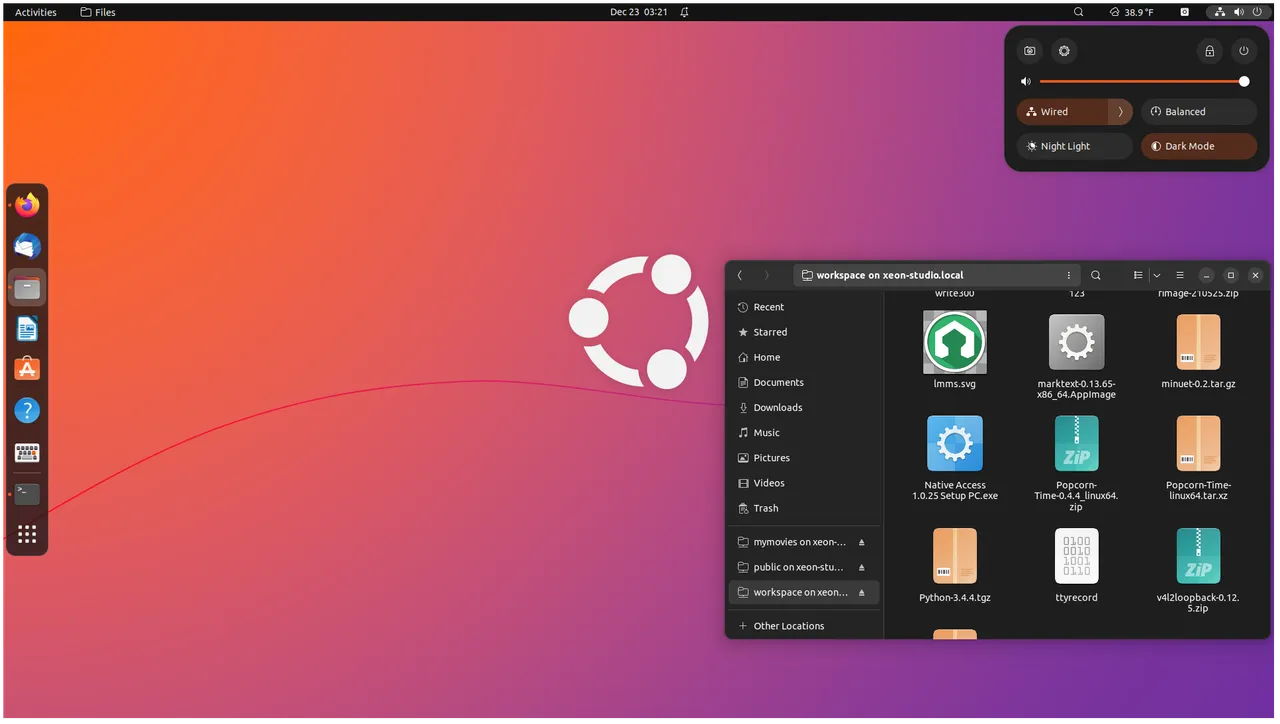Viewport: 1280px width, 724px height.
Task: Toggle Balanced power mode
Action: coord(1199,112)
